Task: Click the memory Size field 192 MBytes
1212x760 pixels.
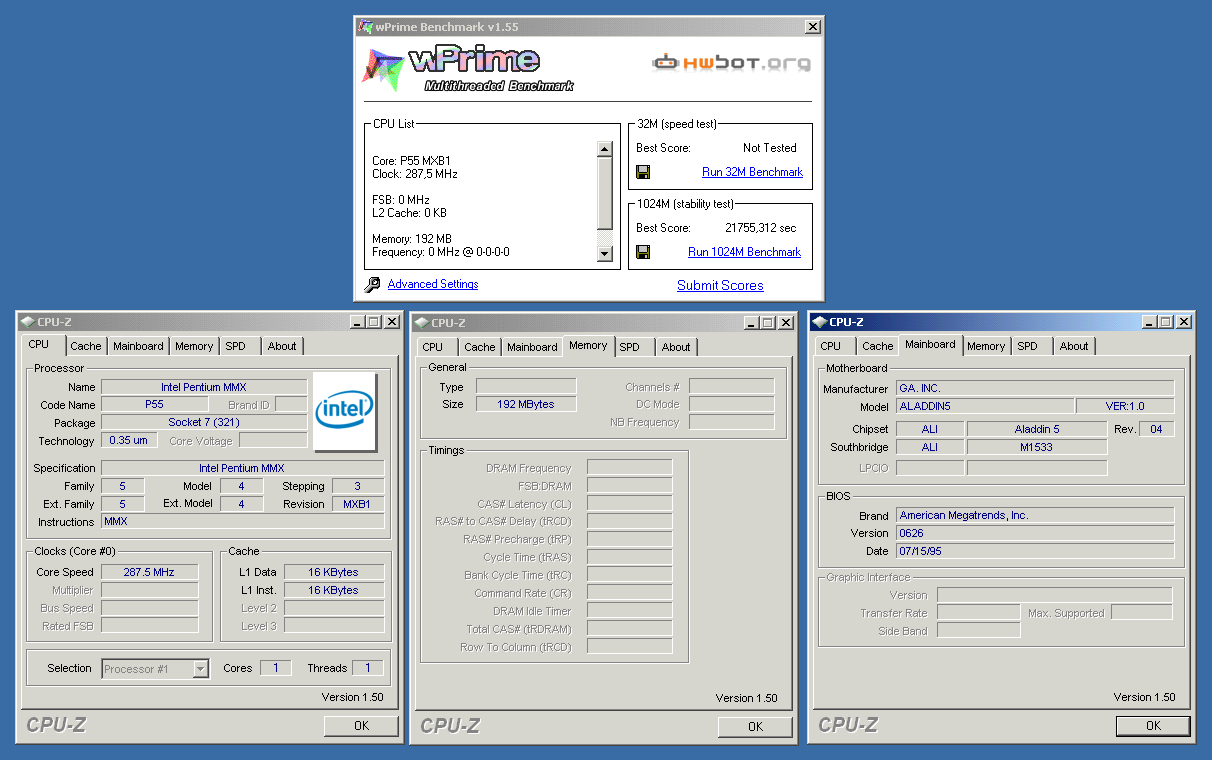Action: pyautogui.click(x=526, y=404)
